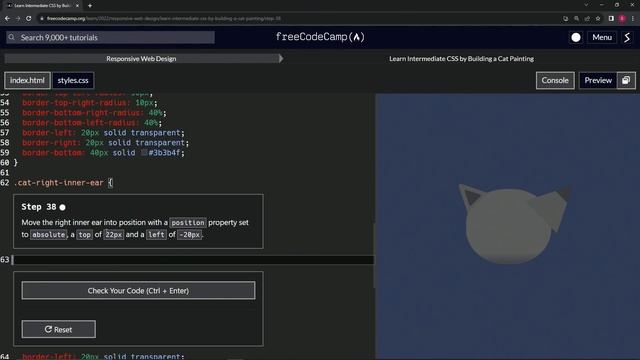The width and height of the screenshot is (640, 360).
Task: Click the zoom magnifier icon in the address bar
Action: [x=576, y=18]
